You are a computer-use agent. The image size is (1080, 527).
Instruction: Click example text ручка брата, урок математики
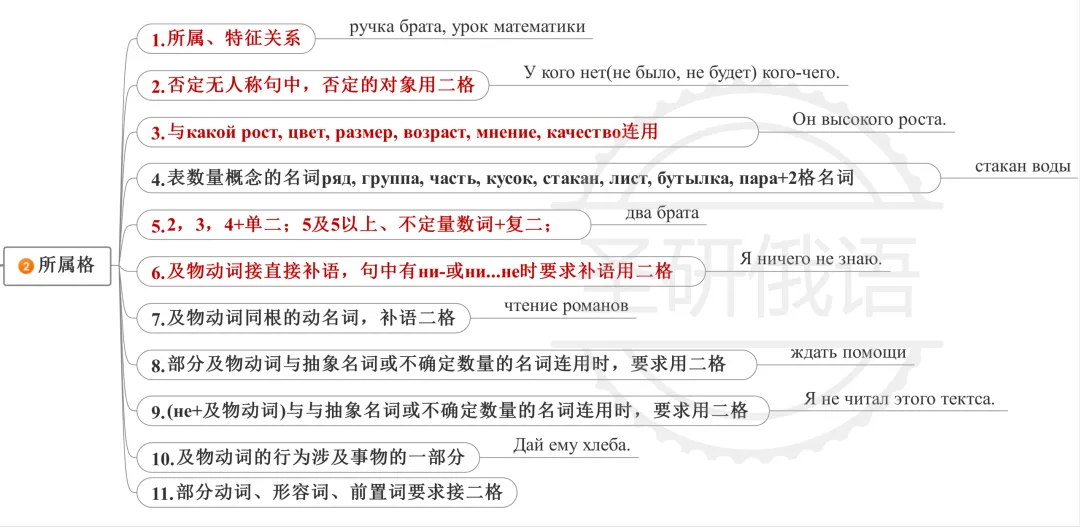click(468, 27)
